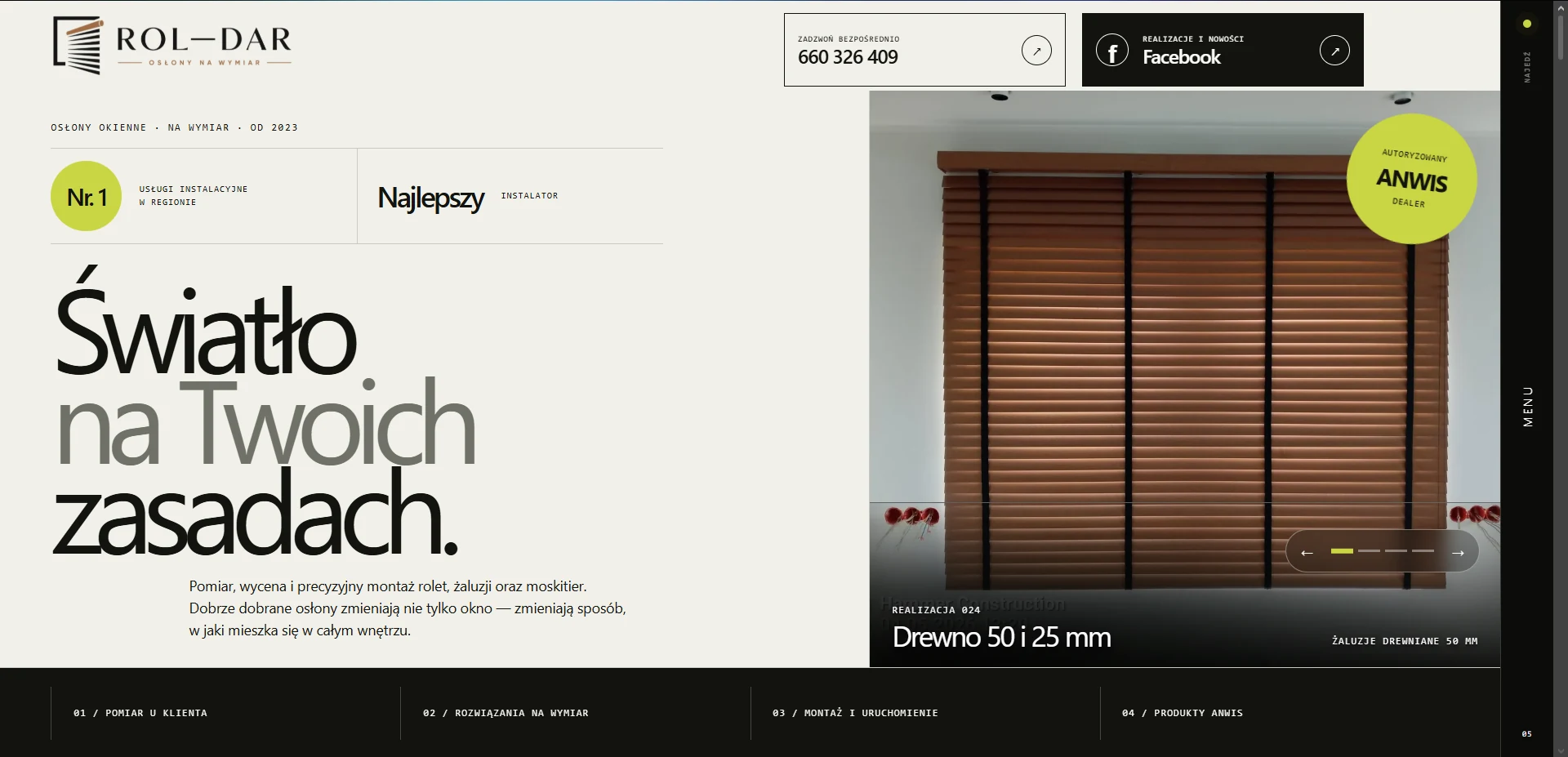
Task: Click the Facebook "f" circle icon
Action: tap(1112, 51)
